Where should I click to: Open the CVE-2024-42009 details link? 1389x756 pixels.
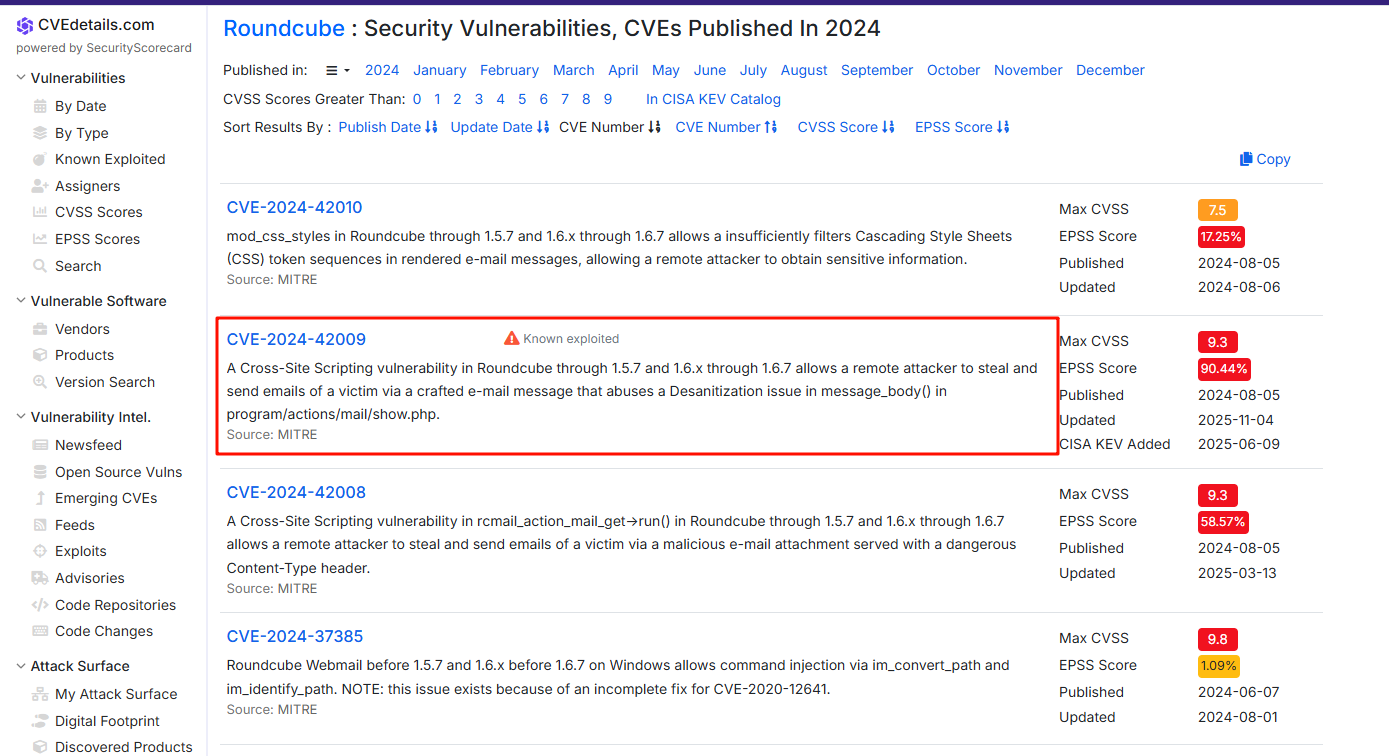tap(296, 339)
